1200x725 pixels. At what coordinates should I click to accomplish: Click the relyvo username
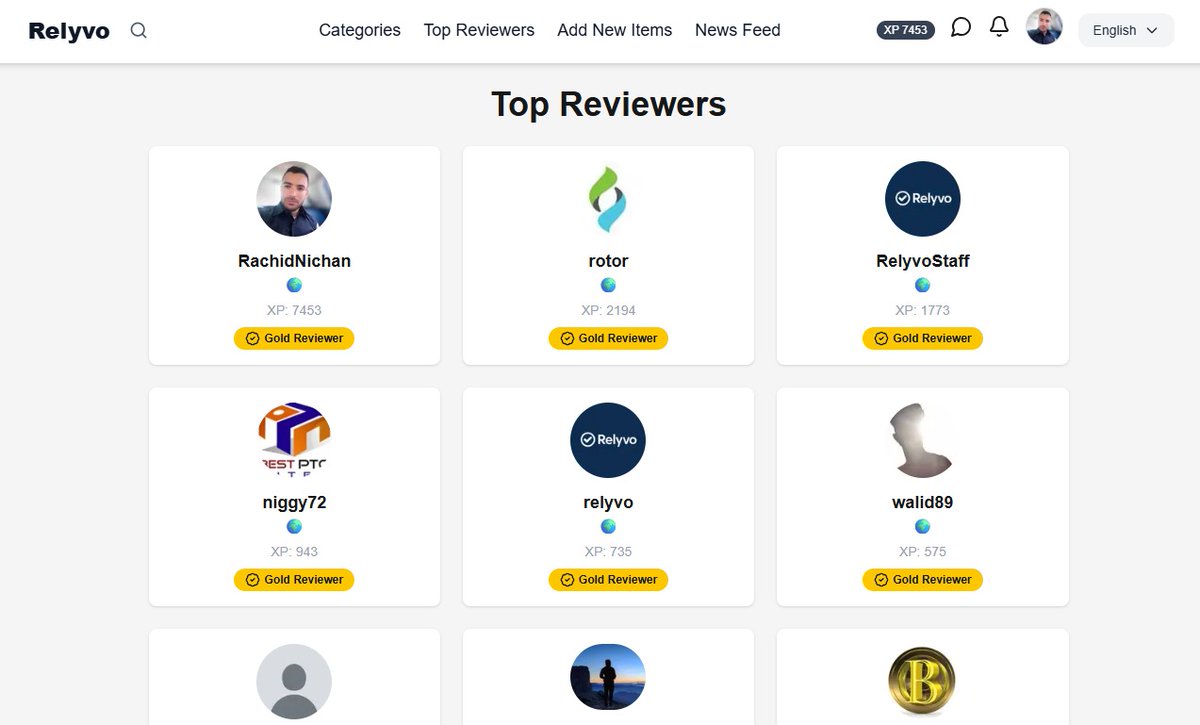pos(608,502)
